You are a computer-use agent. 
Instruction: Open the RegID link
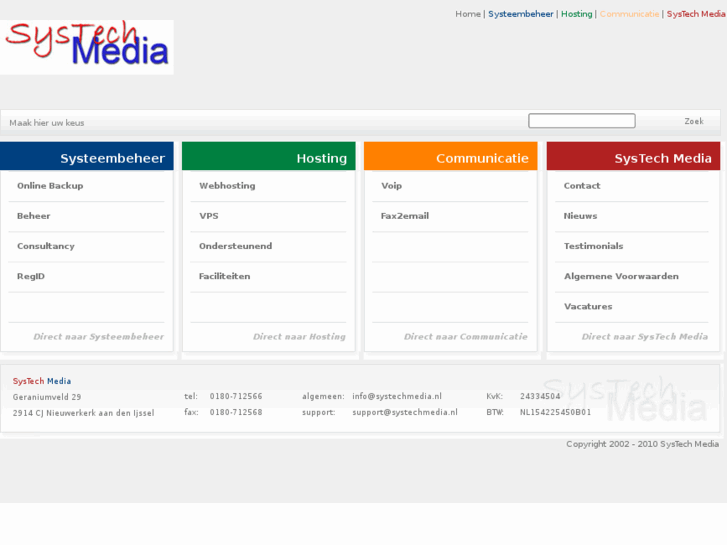pos(31,276)
